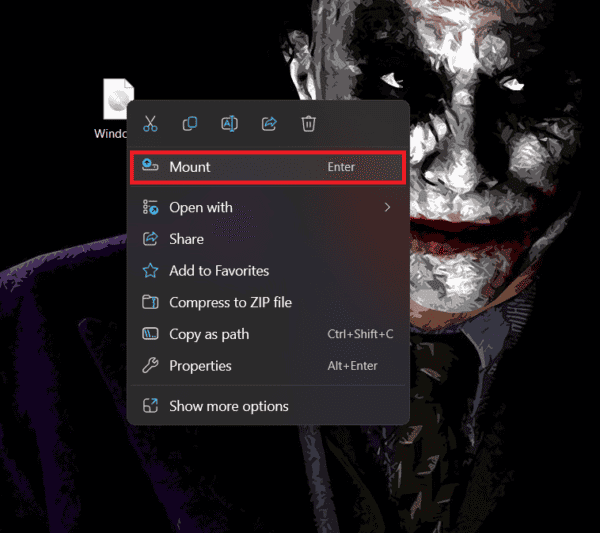The image size is (600, 533).
Task: Click the Share arrow icon in the top row
Action: (269, 124)
